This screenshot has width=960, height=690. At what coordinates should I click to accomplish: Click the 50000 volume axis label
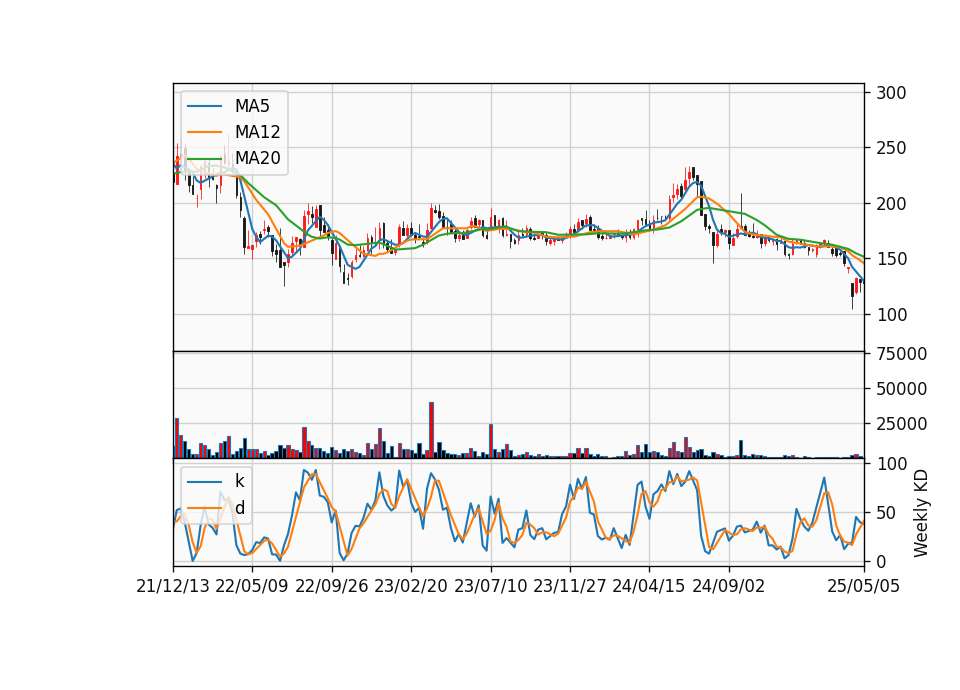(902, 389)
